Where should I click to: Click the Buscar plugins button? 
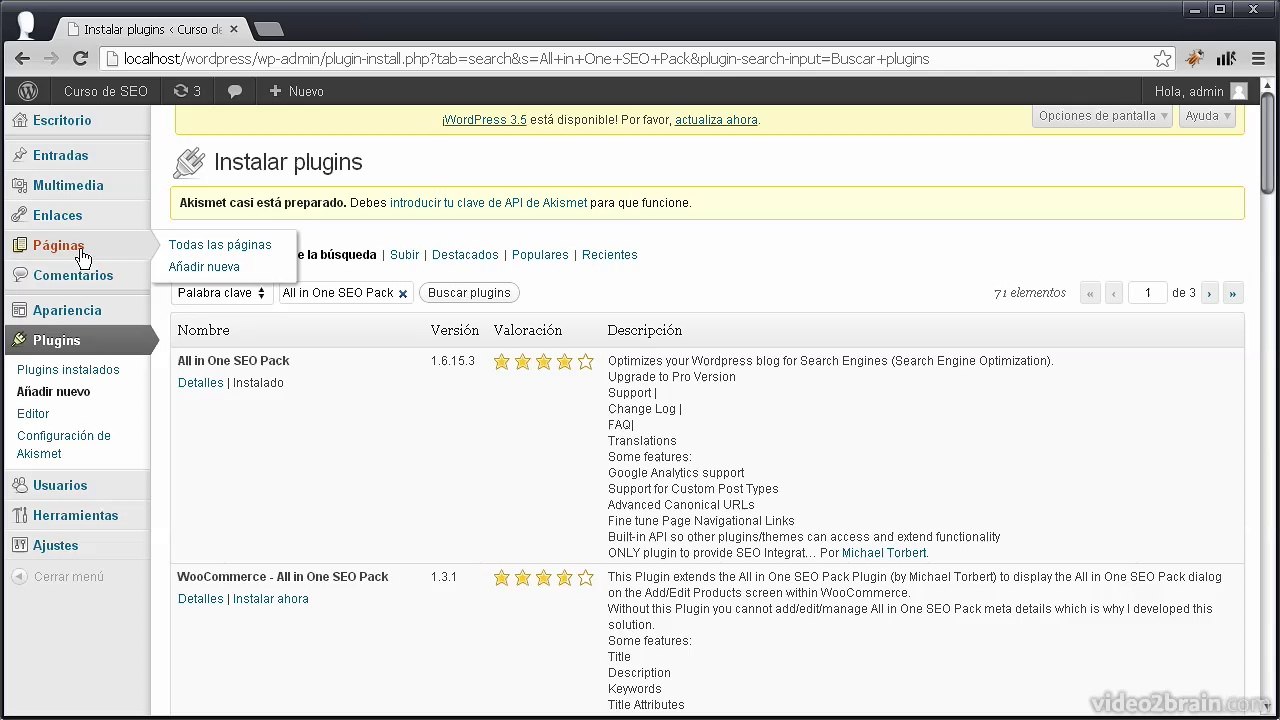pos(469,293)
